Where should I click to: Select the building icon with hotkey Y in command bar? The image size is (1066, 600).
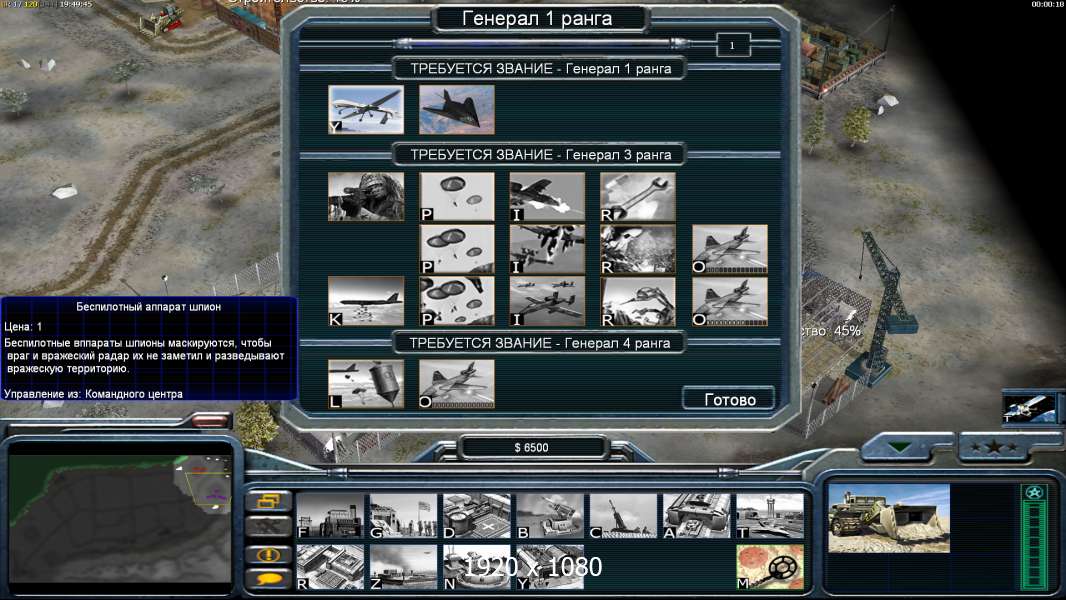pos(550,567)
